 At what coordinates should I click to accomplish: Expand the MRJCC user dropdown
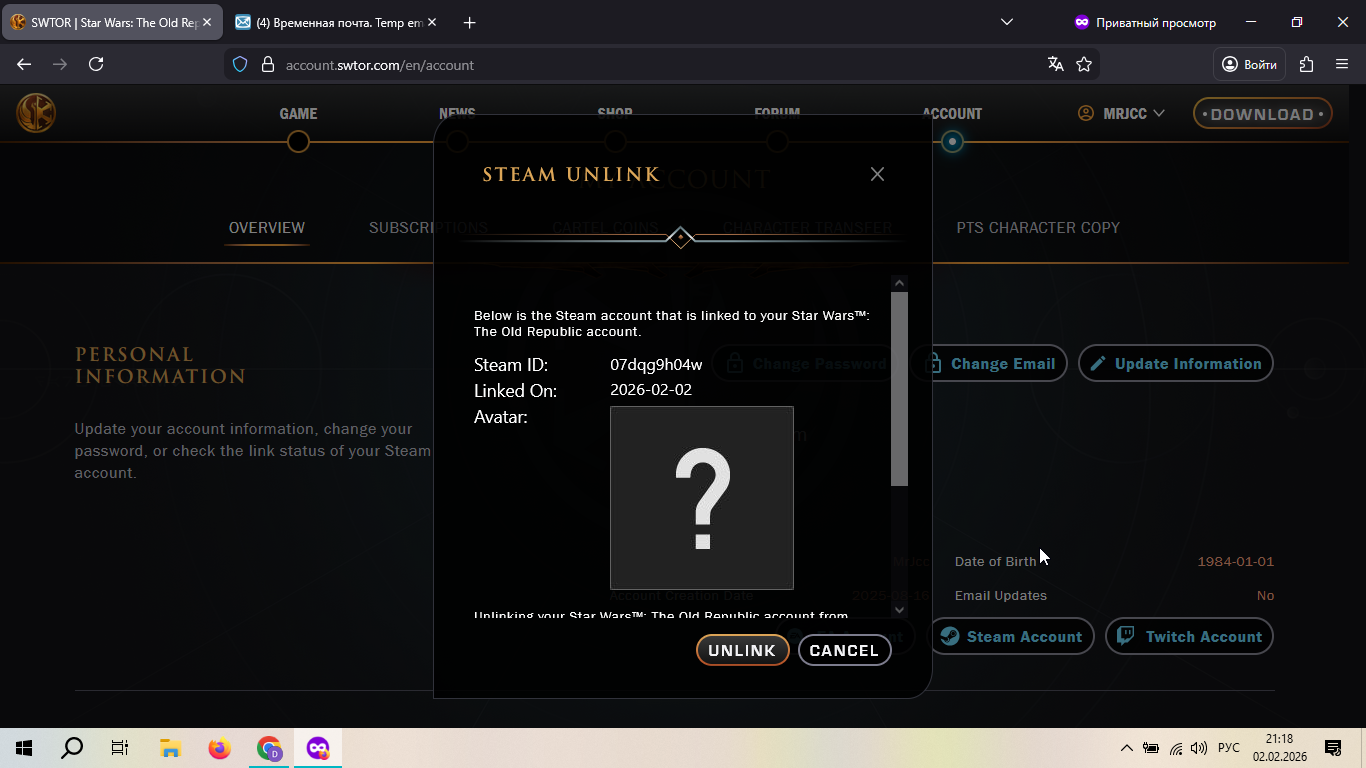click(1122, 114)
